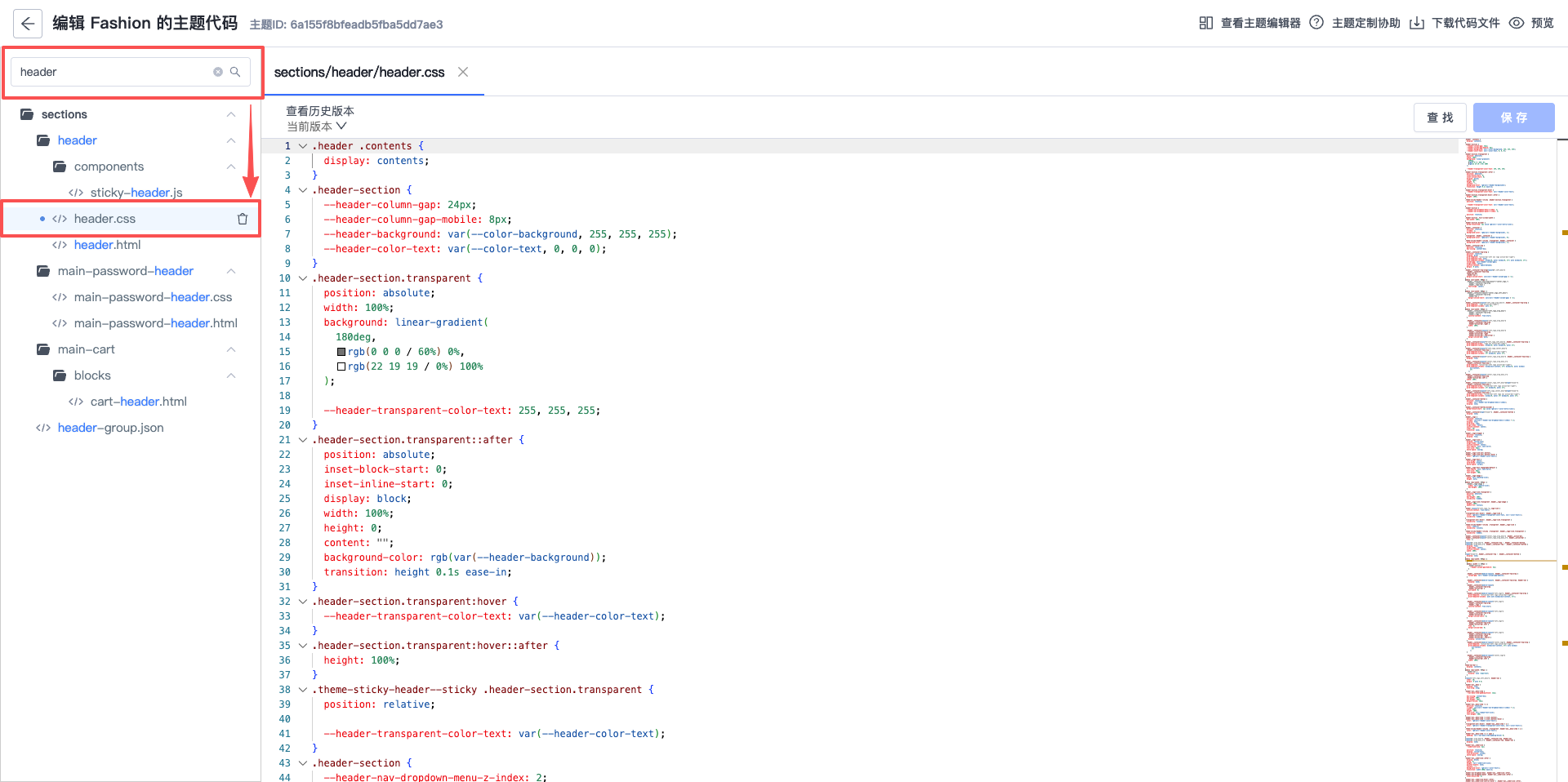Viewport: 1568px width, 782px height.
Task: Click 下载代码文件 download button
Action: coord(1455,23)
